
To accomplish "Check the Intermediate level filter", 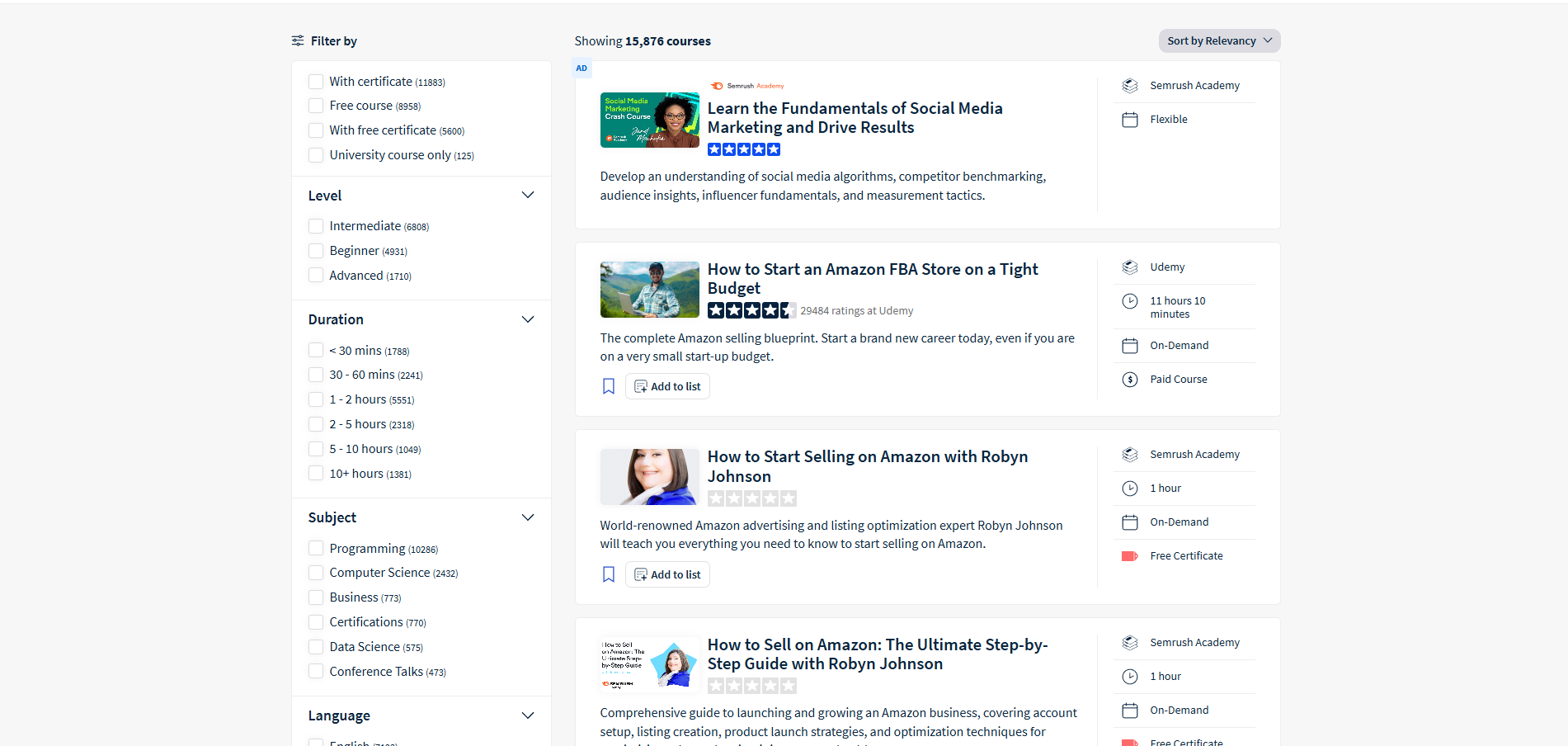I will pyautogui.click(x=316, y=226).
